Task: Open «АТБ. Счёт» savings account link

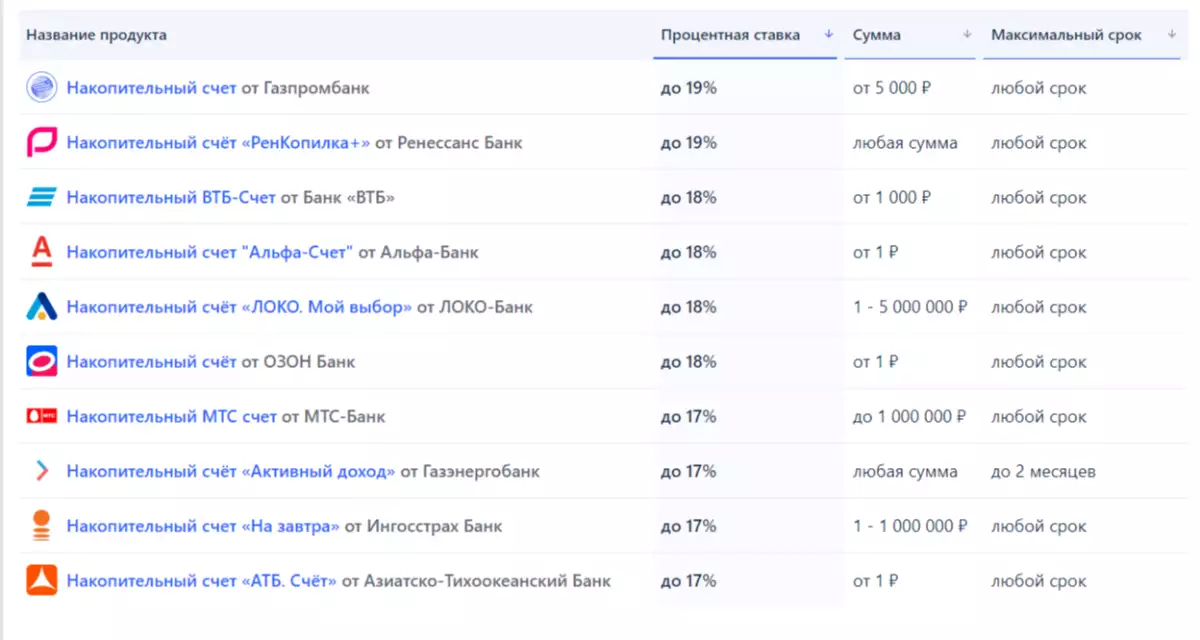Action: pos(202,581)
